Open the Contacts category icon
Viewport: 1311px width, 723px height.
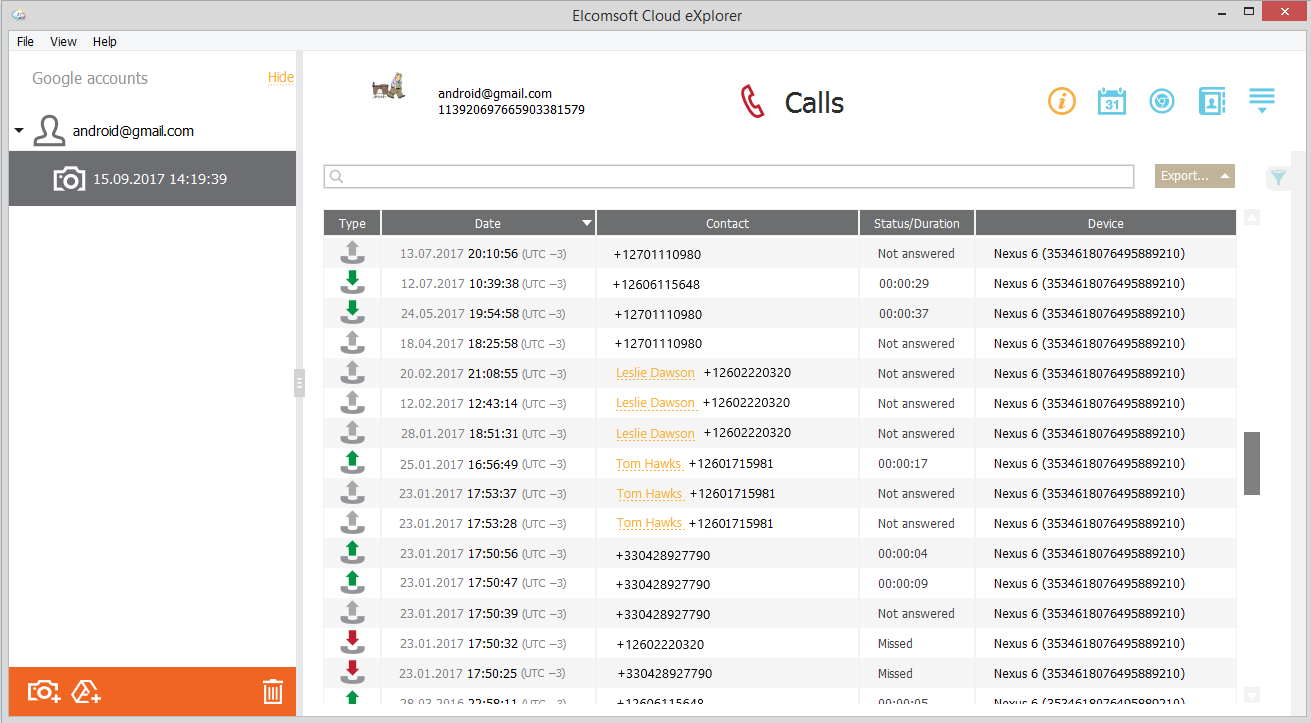click(x=1212, y=101)
